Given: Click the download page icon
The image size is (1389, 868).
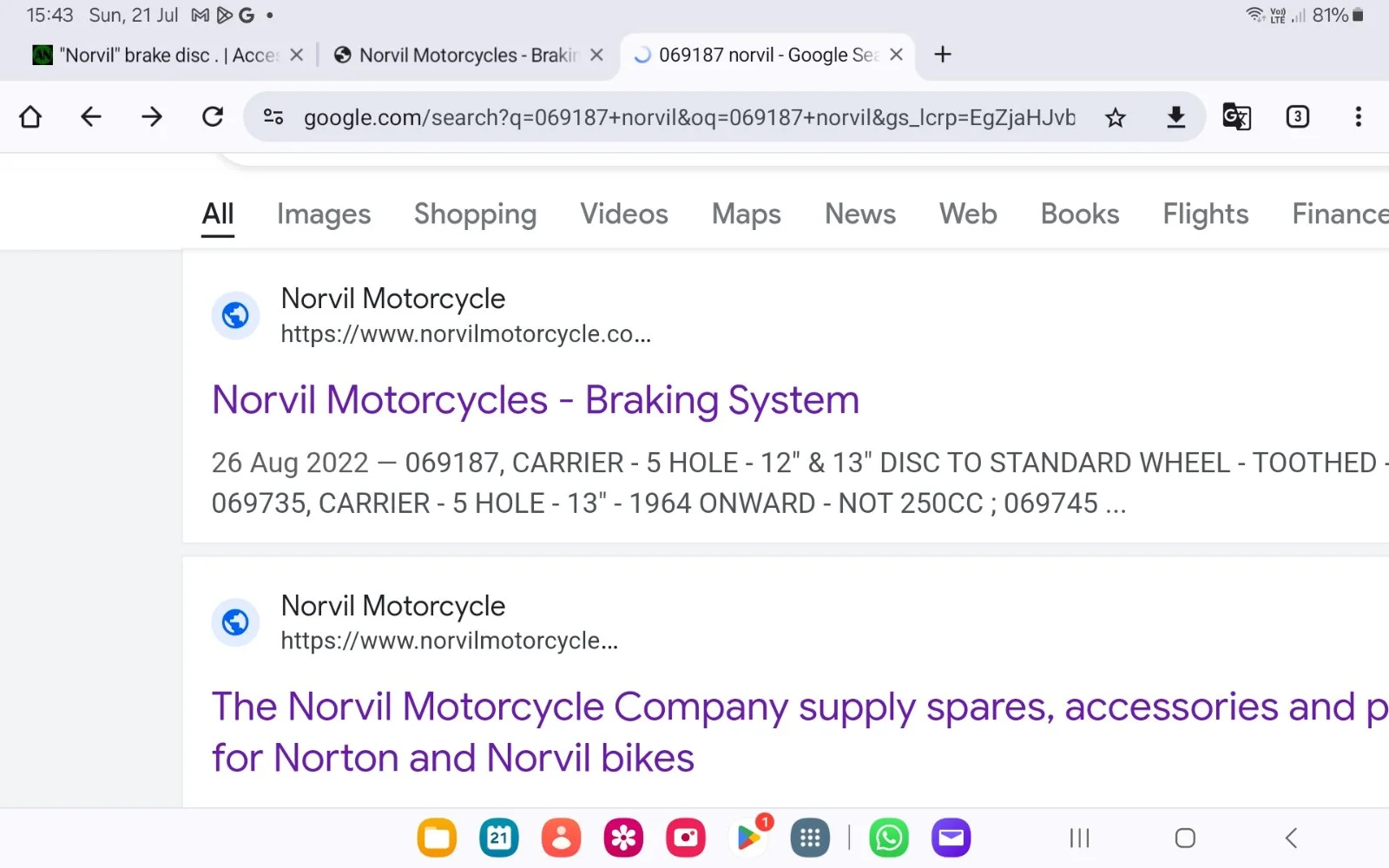Looking at the screenshot, I should click(x=1175, y=117).
